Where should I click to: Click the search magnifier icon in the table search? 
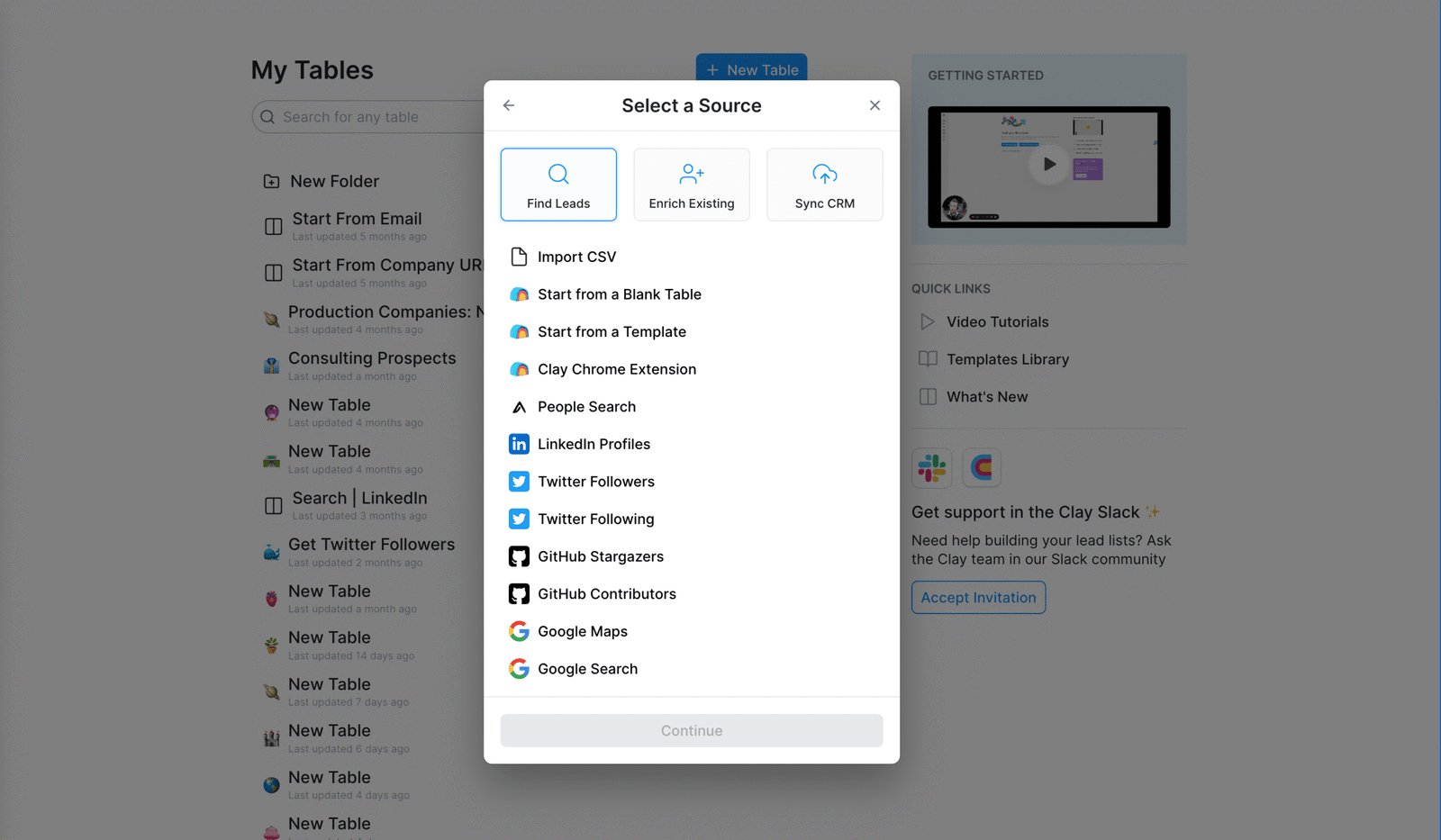click(x=267, y=117)
